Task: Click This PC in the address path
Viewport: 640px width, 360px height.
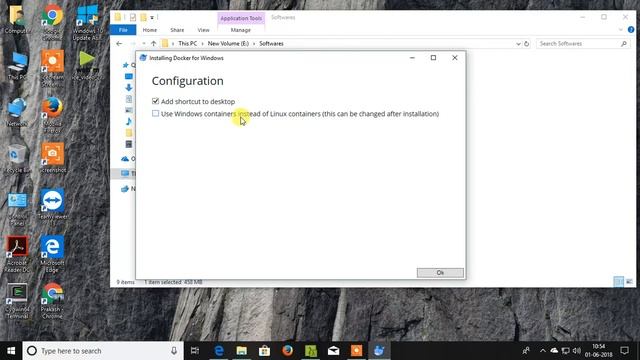Action: click(187, 44)
